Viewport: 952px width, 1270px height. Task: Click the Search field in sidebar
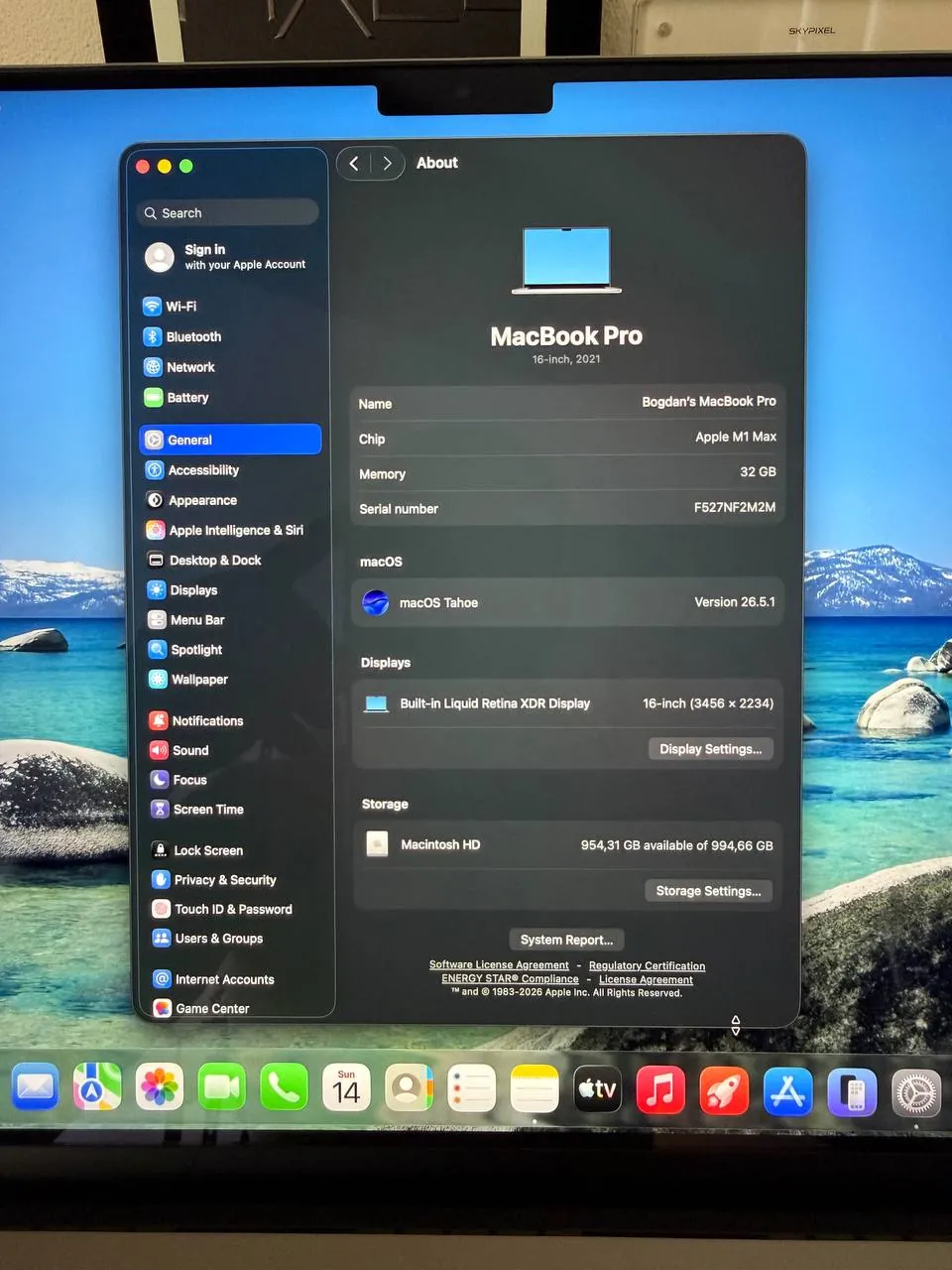[228, 213]
